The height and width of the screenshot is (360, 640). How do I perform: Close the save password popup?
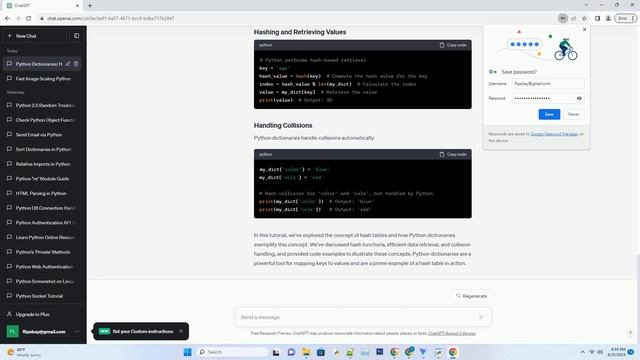584,29
